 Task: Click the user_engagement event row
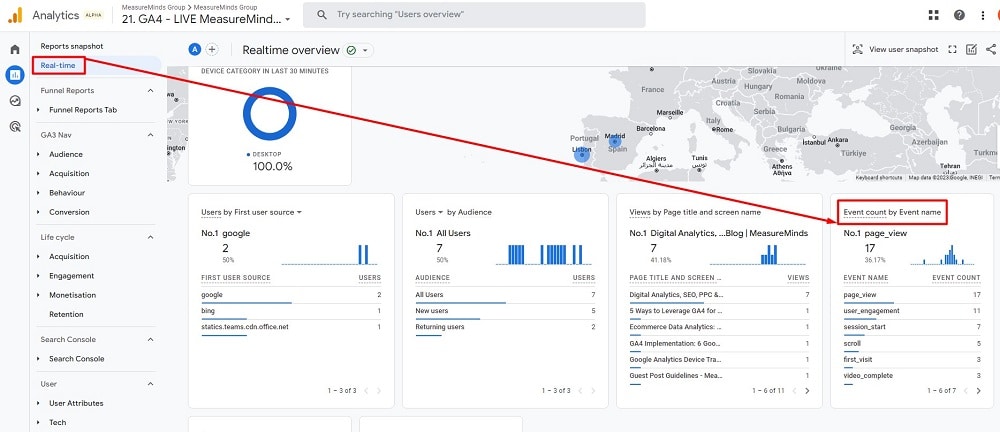[911, 311]
